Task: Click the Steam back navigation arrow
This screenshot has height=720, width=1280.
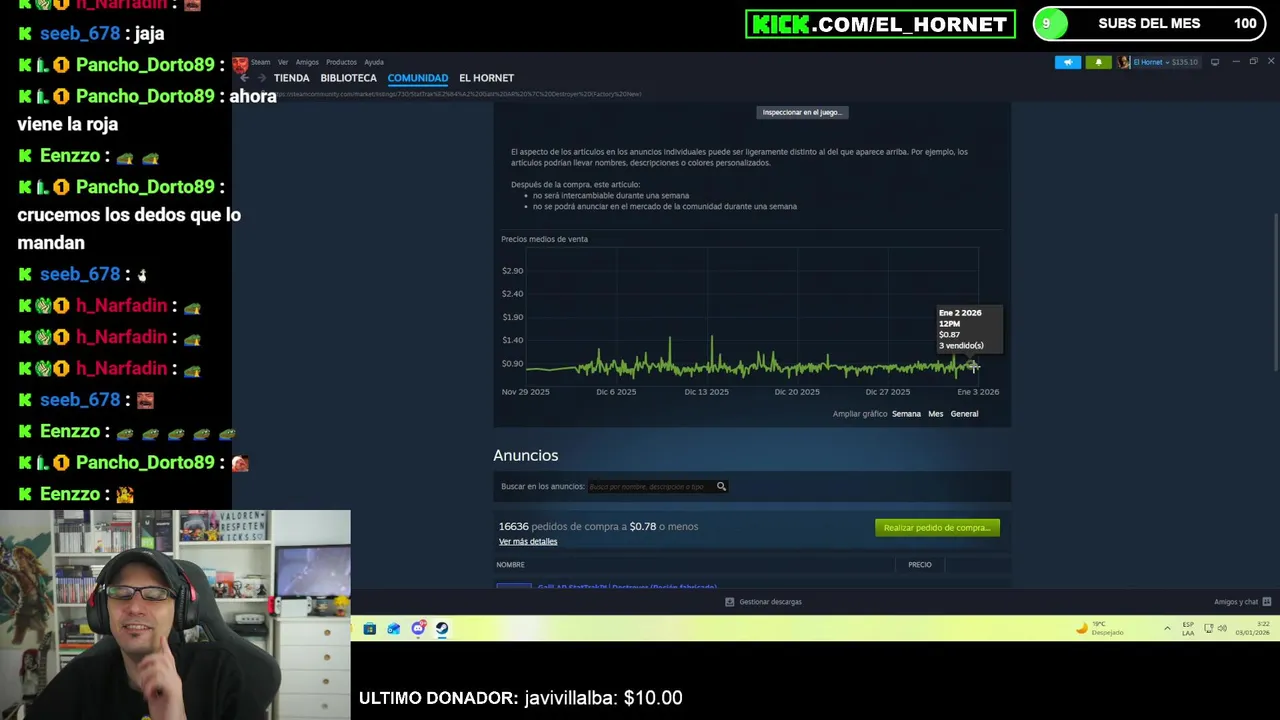Action: pyautogui.click(x=244, y=78)
